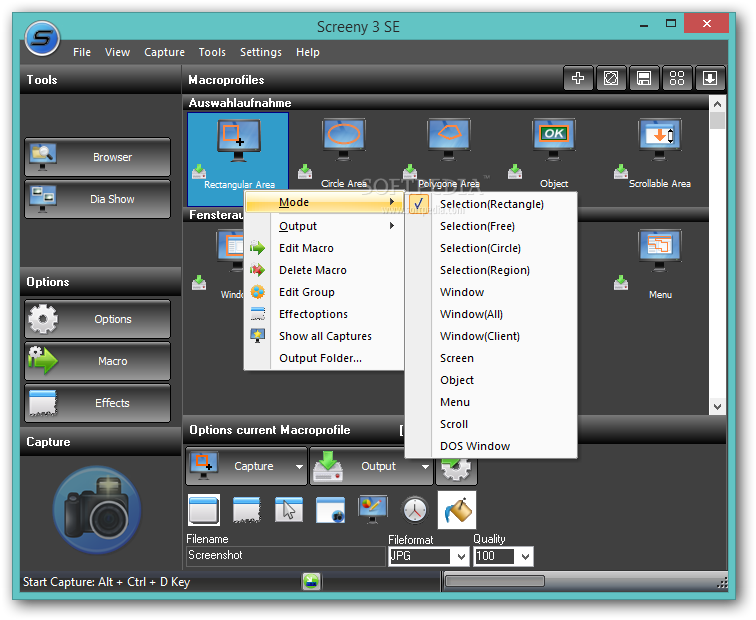Click the Screeny S logo icon
This screenshot has width=756, height=620.
(x=42, y=38)
